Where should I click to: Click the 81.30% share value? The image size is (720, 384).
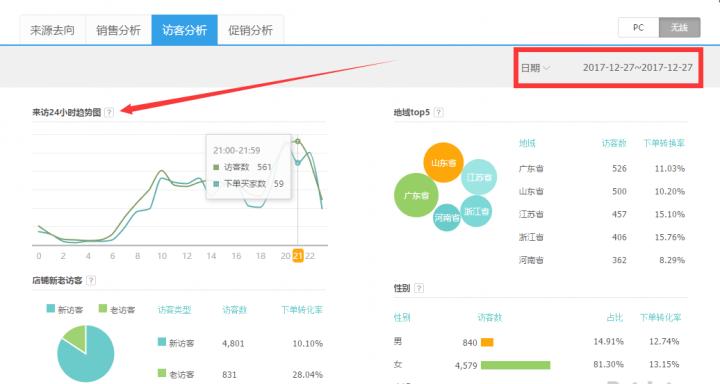click(608, 364)
